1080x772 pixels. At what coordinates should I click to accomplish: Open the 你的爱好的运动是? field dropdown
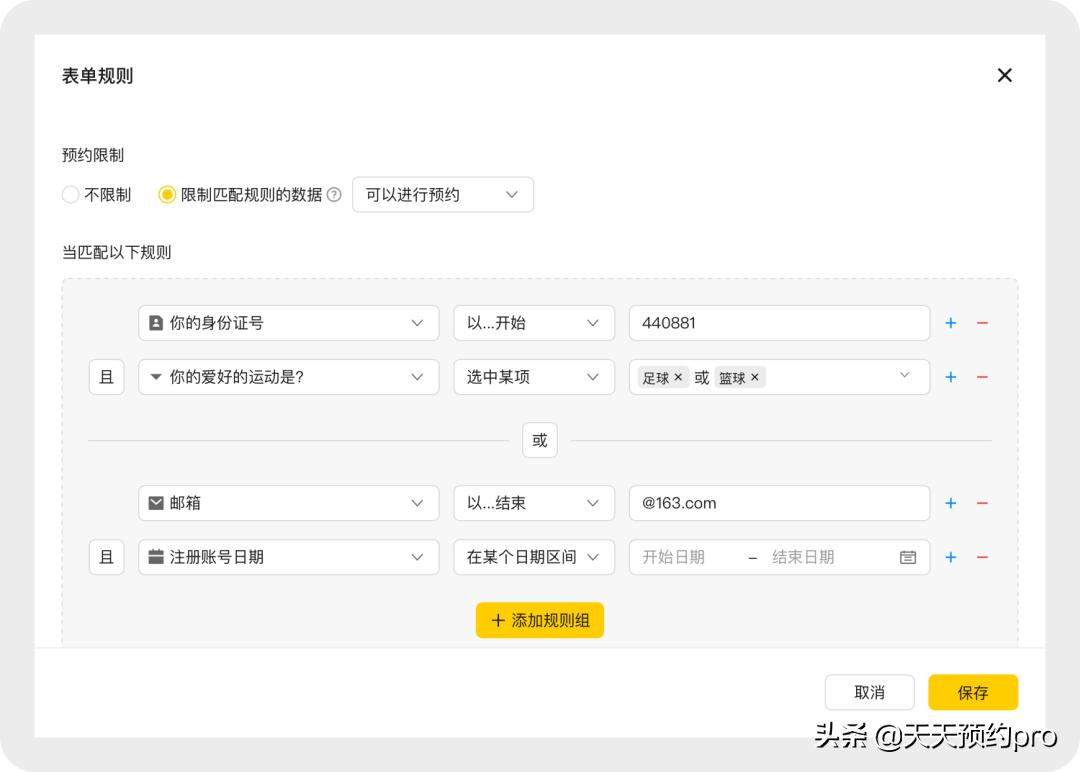point(288,377)
